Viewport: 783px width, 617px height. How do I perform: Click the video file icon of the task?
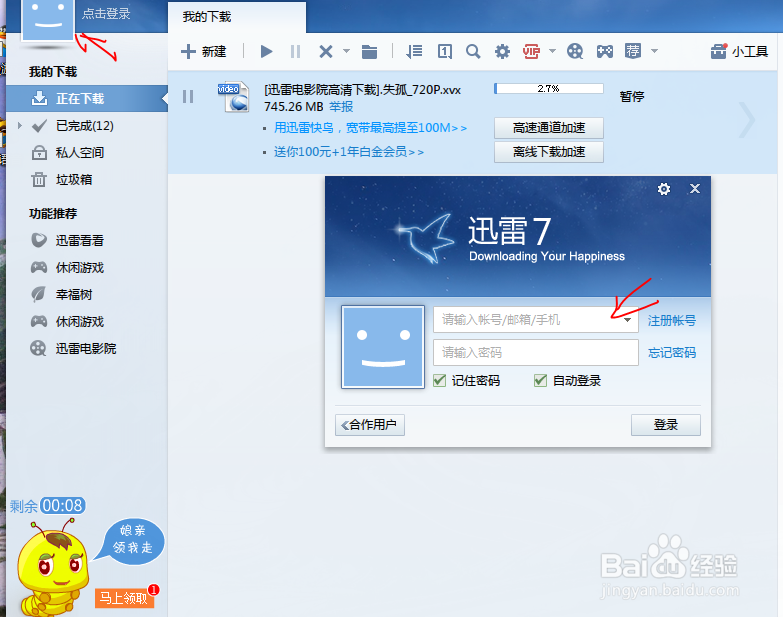(233, 96)
